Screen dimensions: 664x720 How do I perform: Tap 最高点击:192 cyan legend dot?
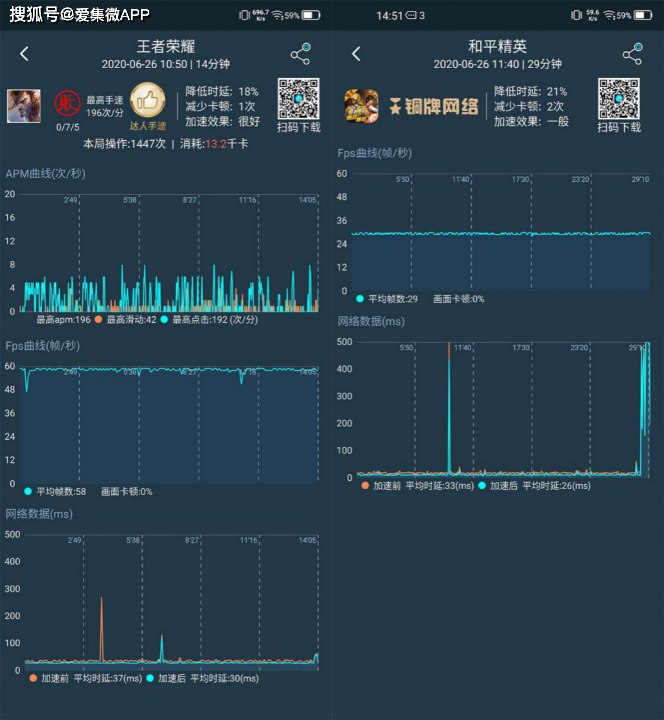pyautogui.click(x=164, y=319)
